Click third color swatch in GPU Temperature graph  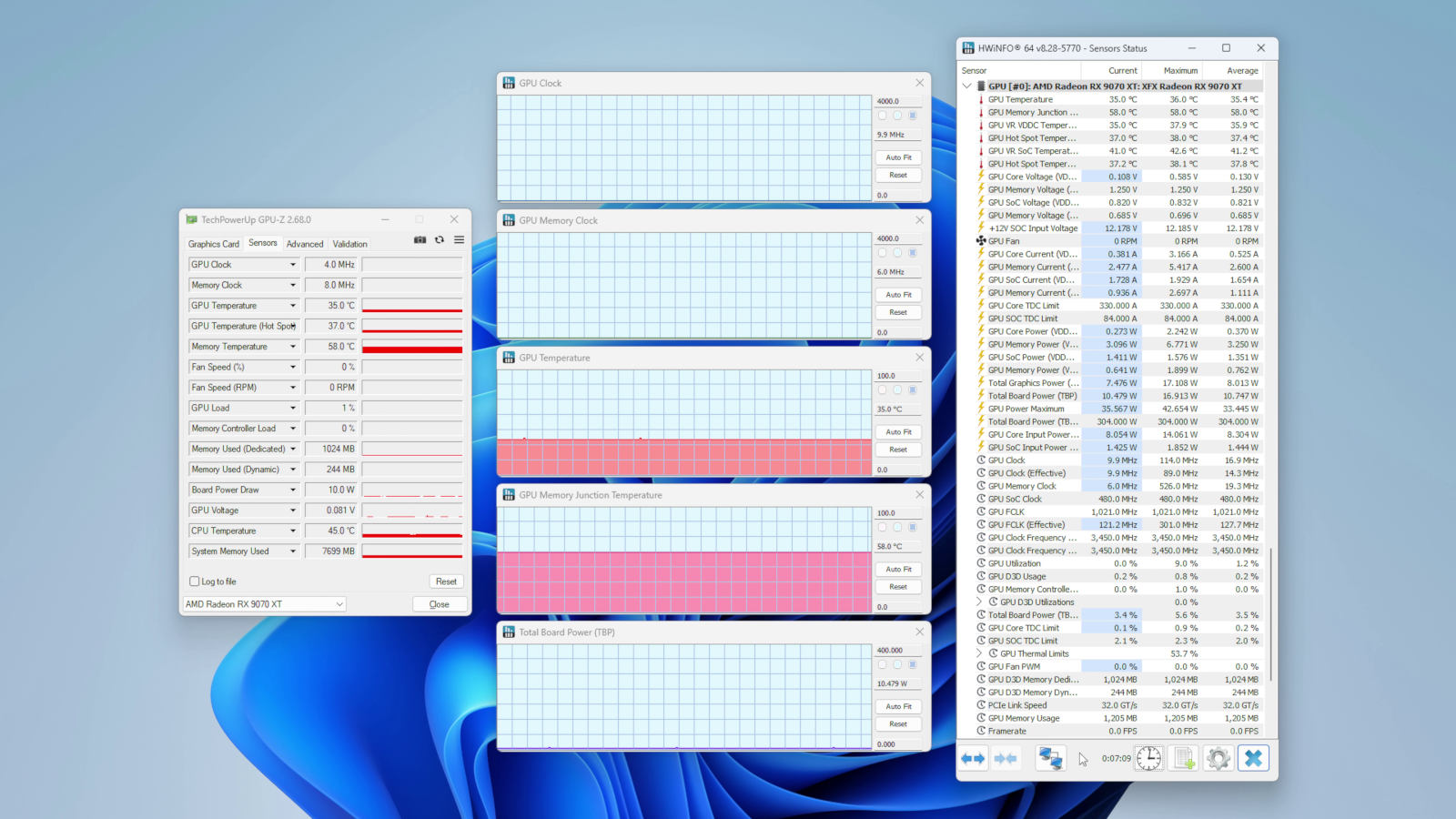click(913, 390)
